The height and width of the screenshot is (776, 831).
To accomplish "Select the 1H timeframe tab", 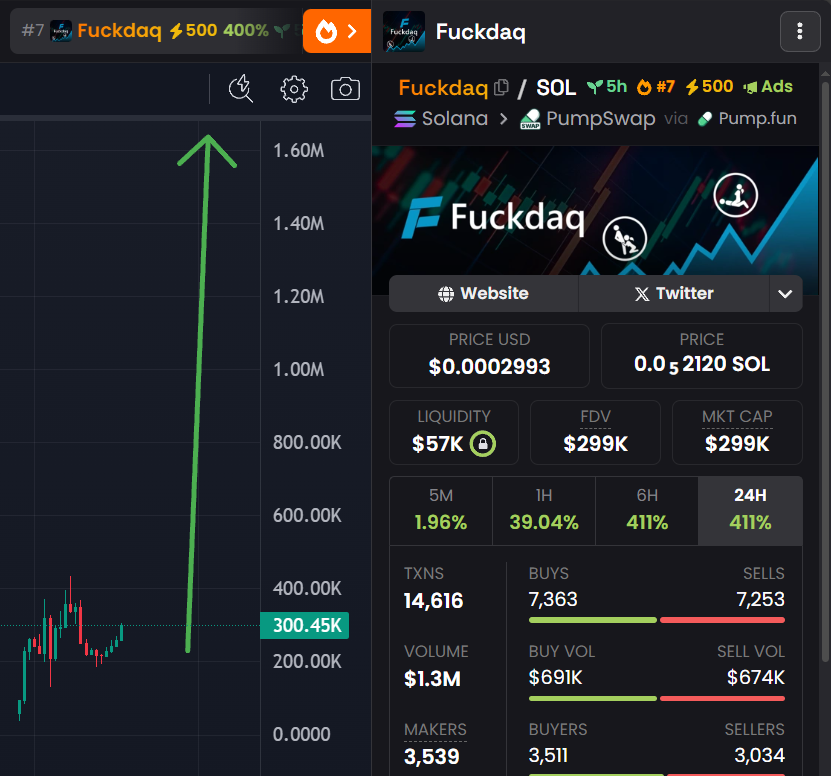I will [x=544, y=510].
